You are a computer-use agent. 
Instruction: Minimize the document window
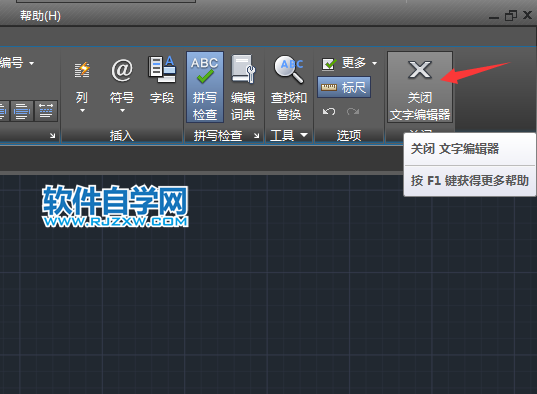point(494,17)
